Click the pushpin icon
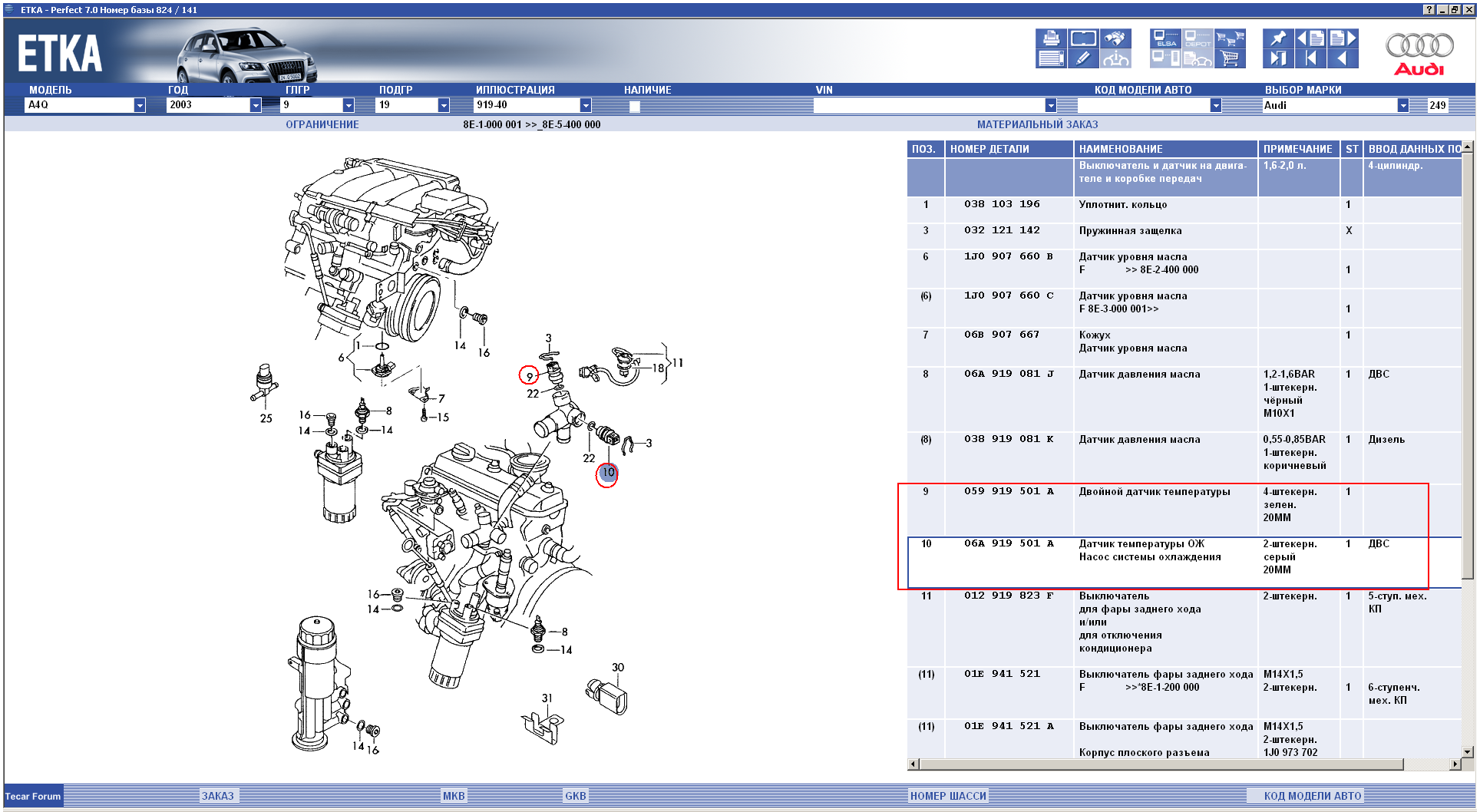Viewport: 1480px width, 812px height. pyautogui.click(x=1277, y=38)
